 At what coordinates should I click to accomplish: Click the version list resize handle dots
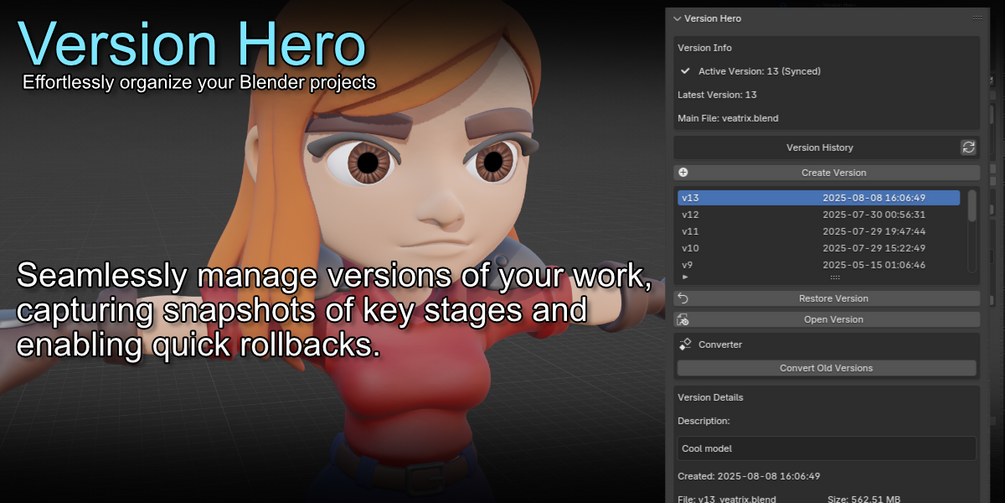[x=835, y=277]
